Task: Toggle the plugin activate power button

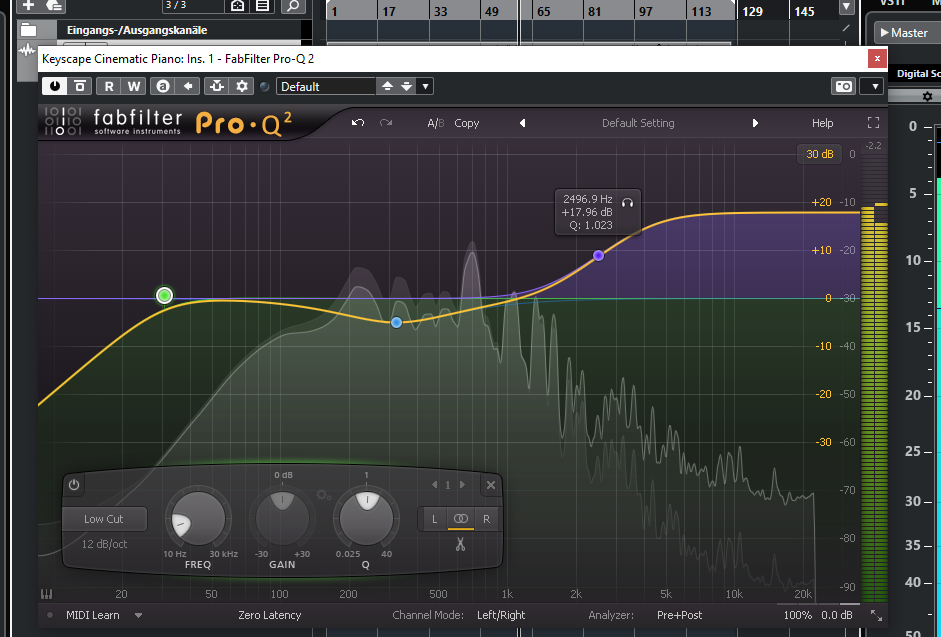Action: pos(53,87)
